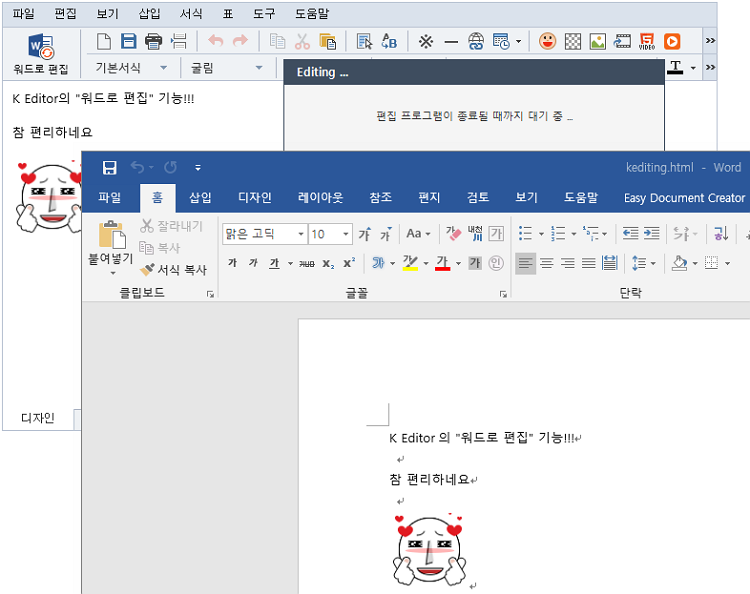
Task: Toggle strikethrough in Word ribbon
Action: (x=307, y=263)
